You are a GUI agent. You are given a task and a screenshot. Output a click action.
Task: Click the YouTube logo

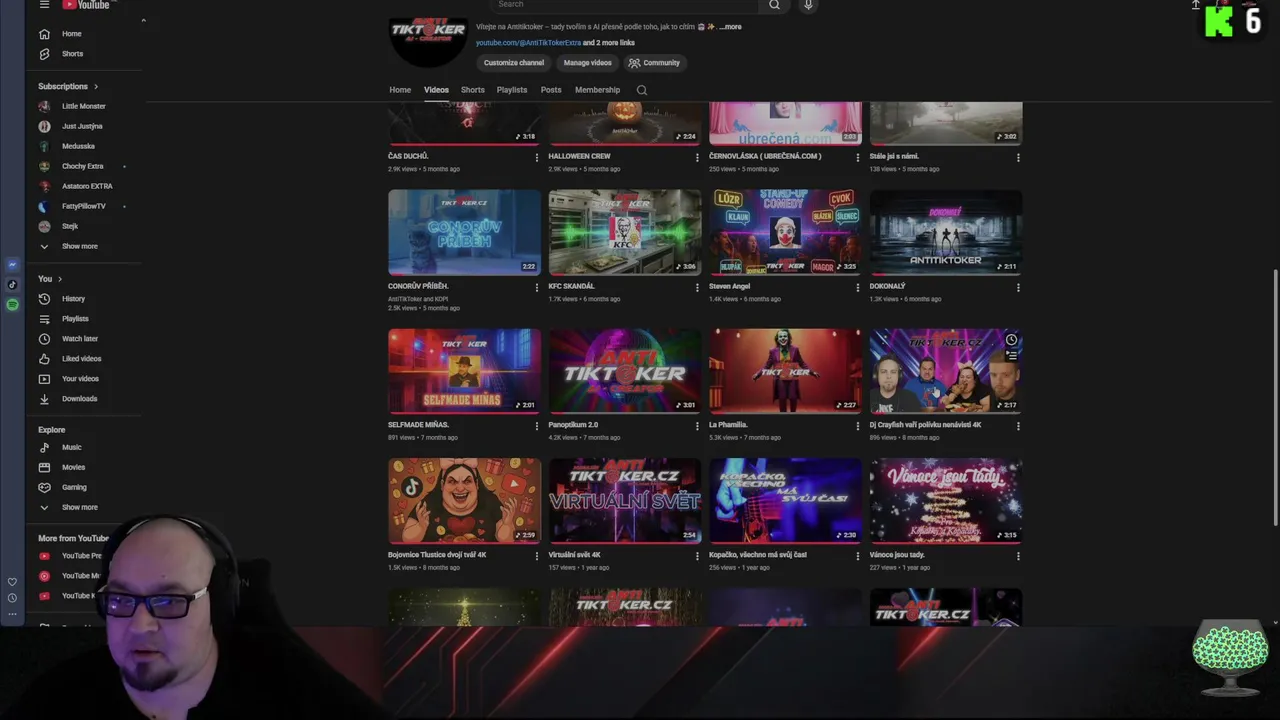(x=86, y=5)
